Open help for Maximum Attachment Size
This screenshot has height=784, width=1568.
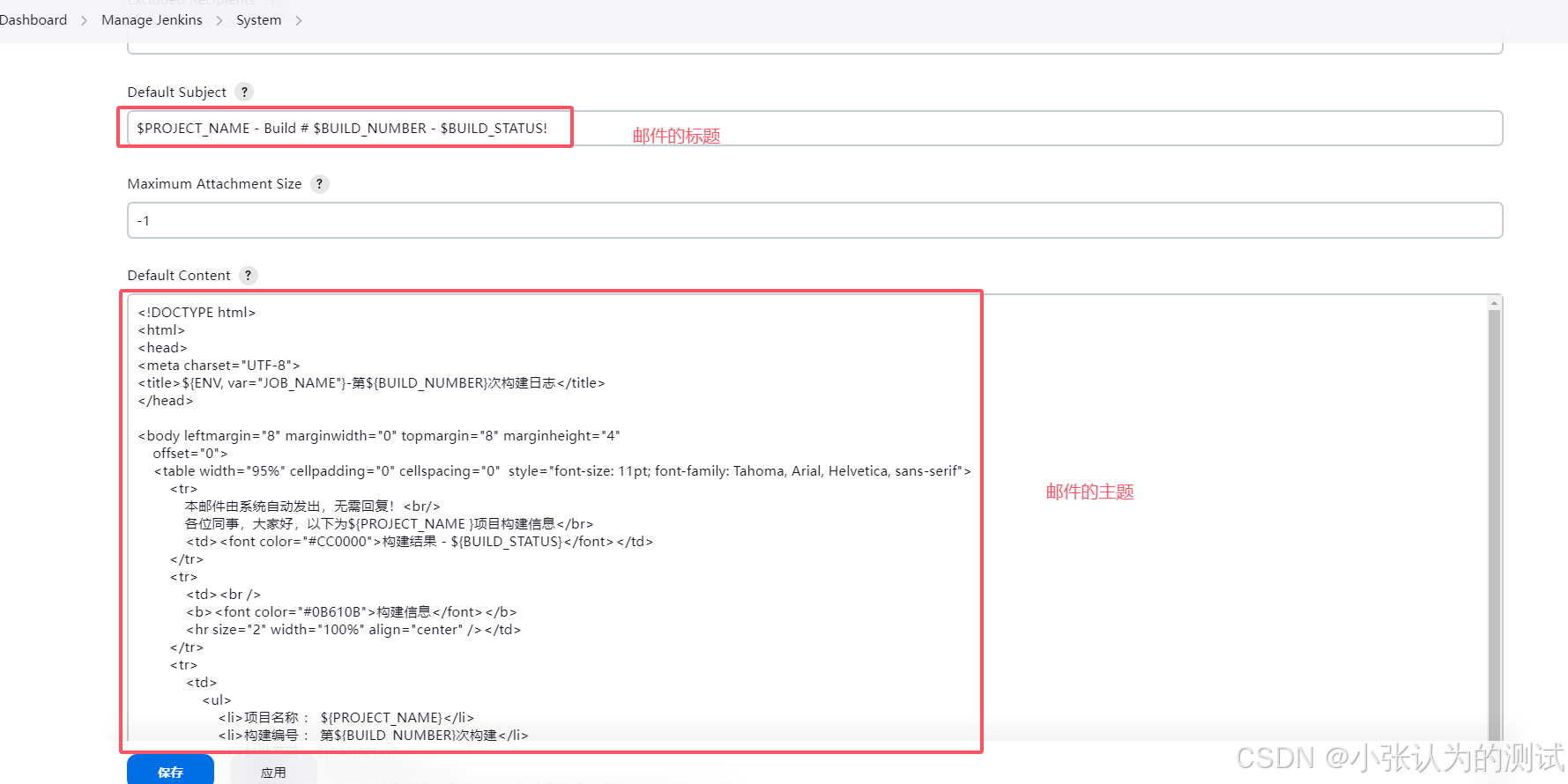tap(319, 183)
